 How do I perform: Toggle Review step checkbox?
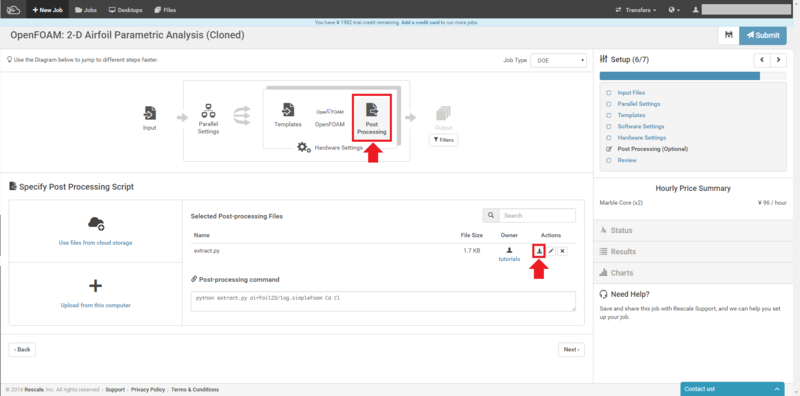click(x=609, y=160)
